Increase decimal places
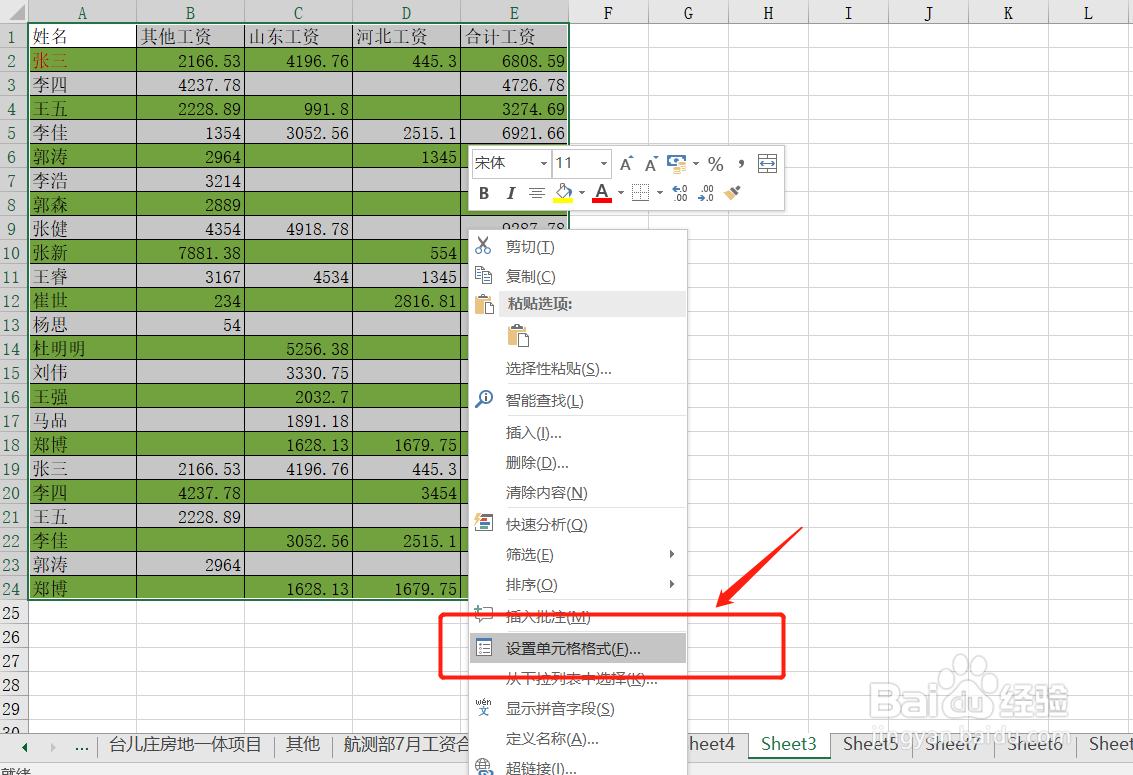 [x=680, y=192]
